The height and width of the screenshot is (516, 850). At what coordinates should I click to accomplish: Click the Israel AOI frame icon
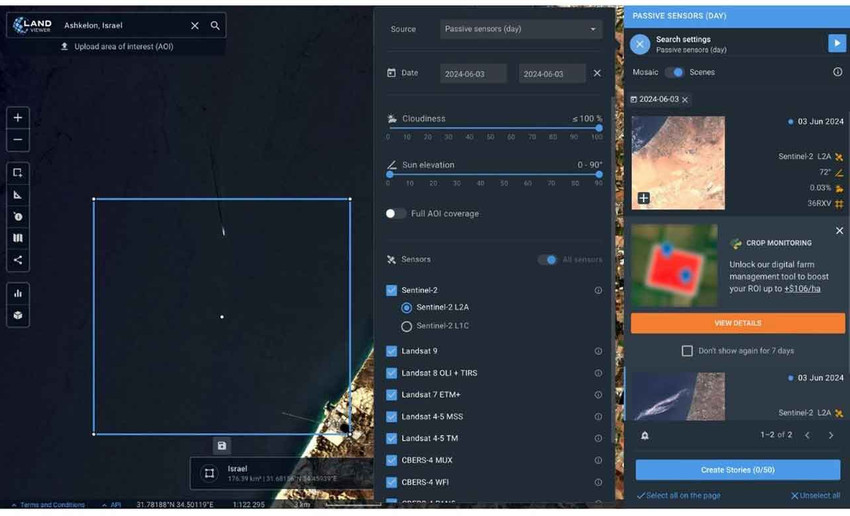pos(209,473)
